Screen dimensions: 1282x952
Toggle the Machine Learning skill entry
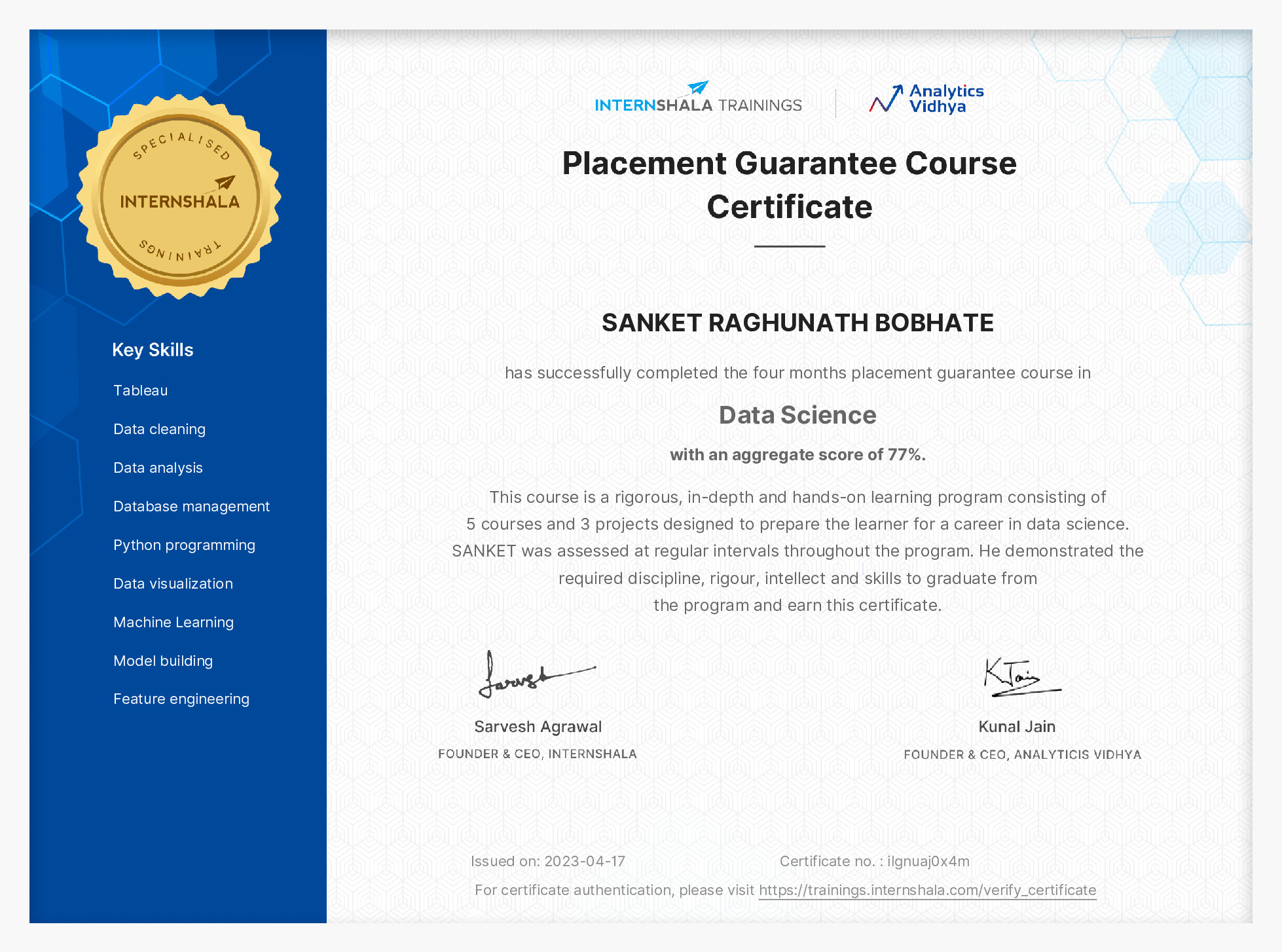pos(174,622)
